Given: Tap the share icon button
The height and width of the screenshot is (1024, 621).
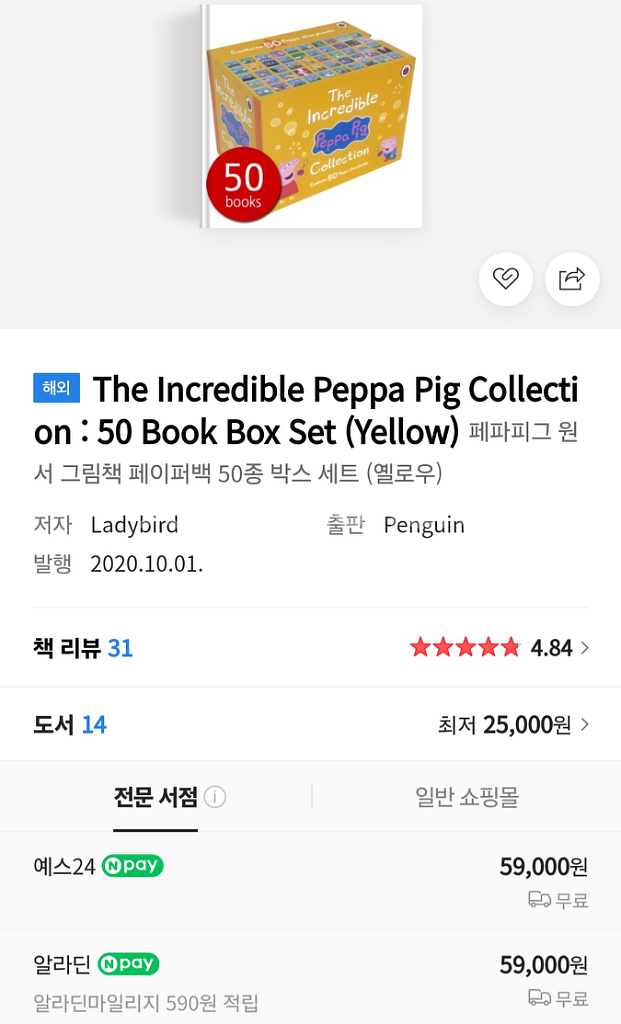Looking at the screenshot, I should point(572,279).
